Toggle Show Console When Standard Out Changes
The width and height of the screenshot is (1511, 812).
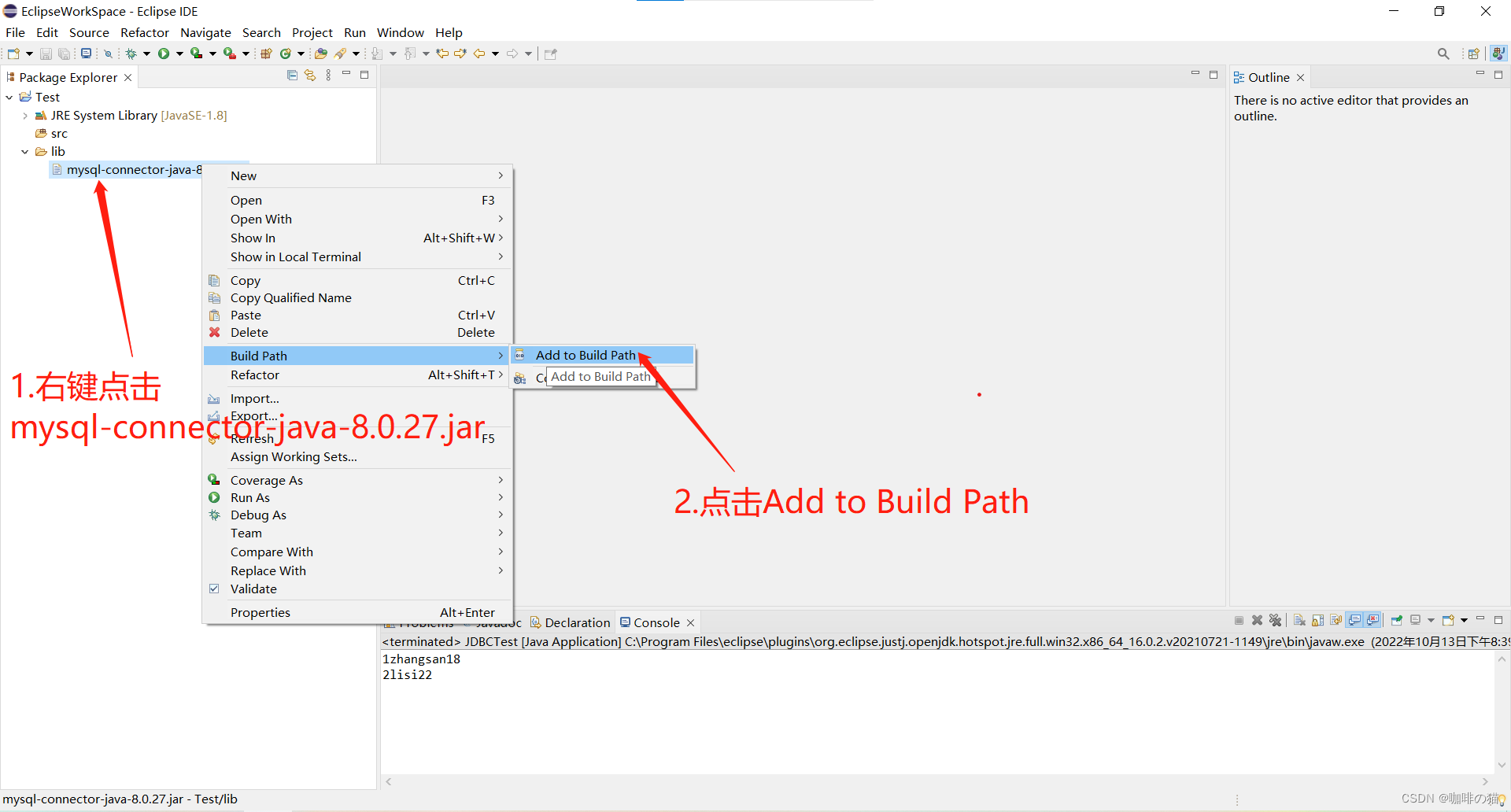coord(1355,620)
